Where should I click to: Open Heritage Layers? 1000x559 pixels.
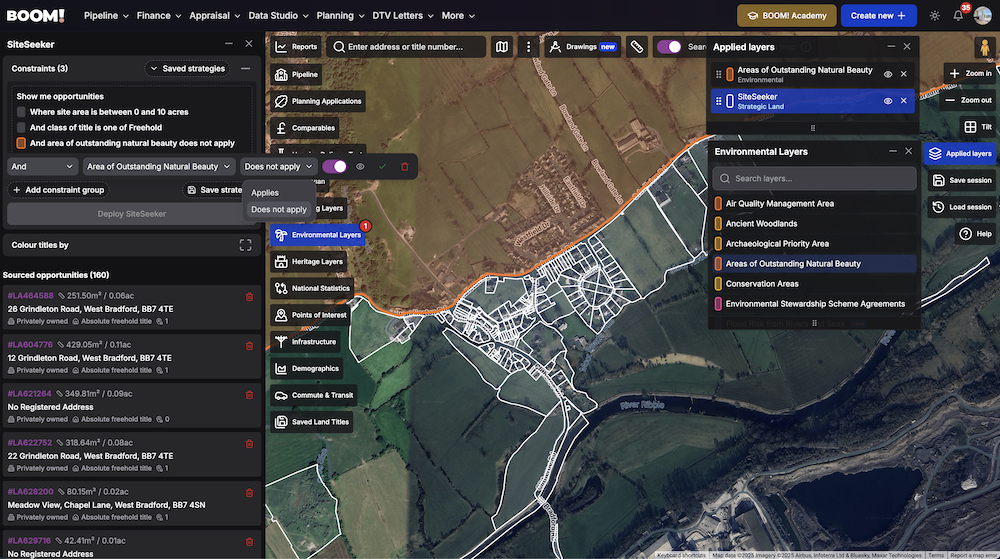[x=309, y=261]
